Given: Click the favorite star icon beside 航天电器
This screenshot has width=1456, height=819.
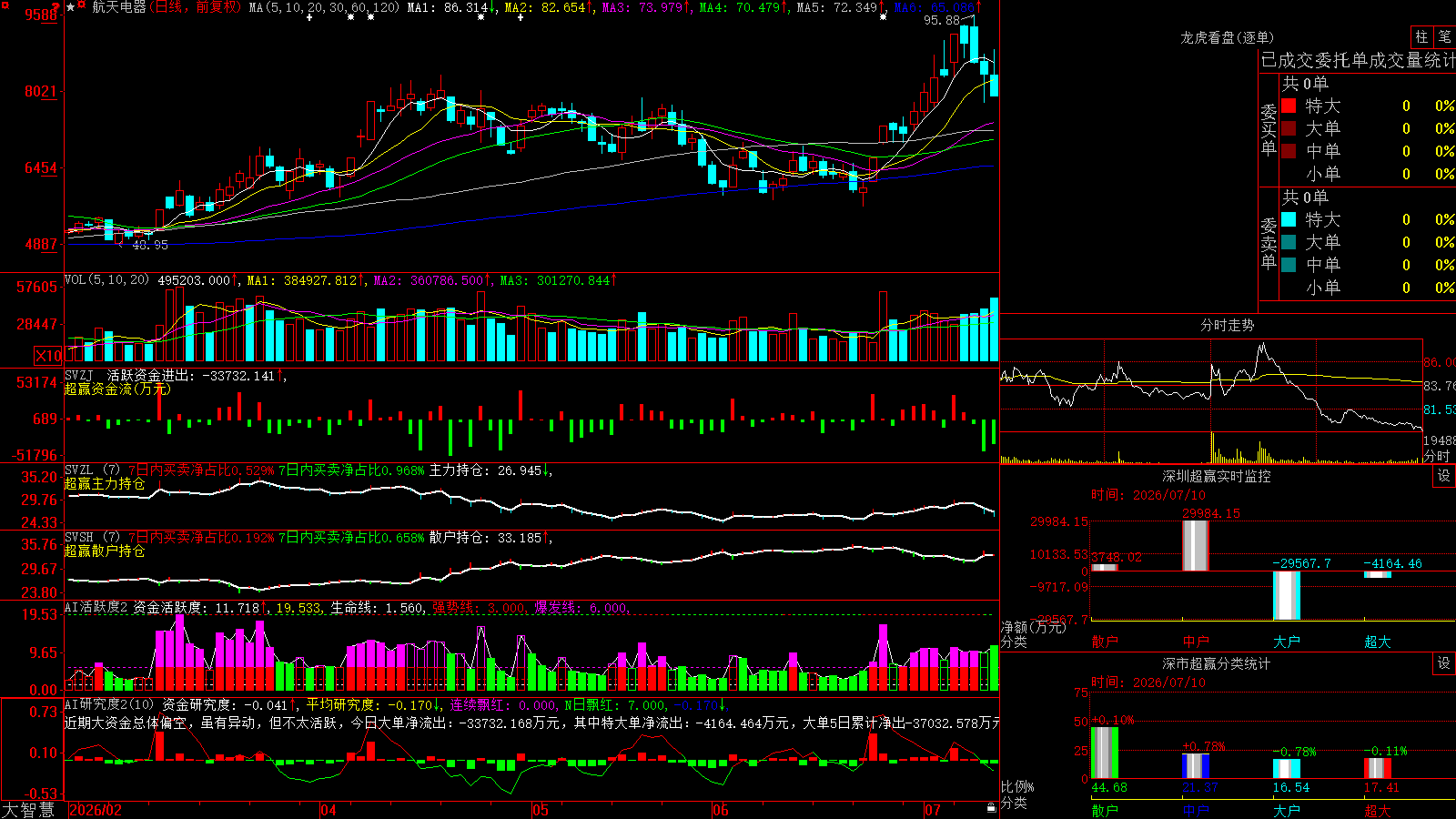Looking at the screenshot, I should click(x=71, y=7).
